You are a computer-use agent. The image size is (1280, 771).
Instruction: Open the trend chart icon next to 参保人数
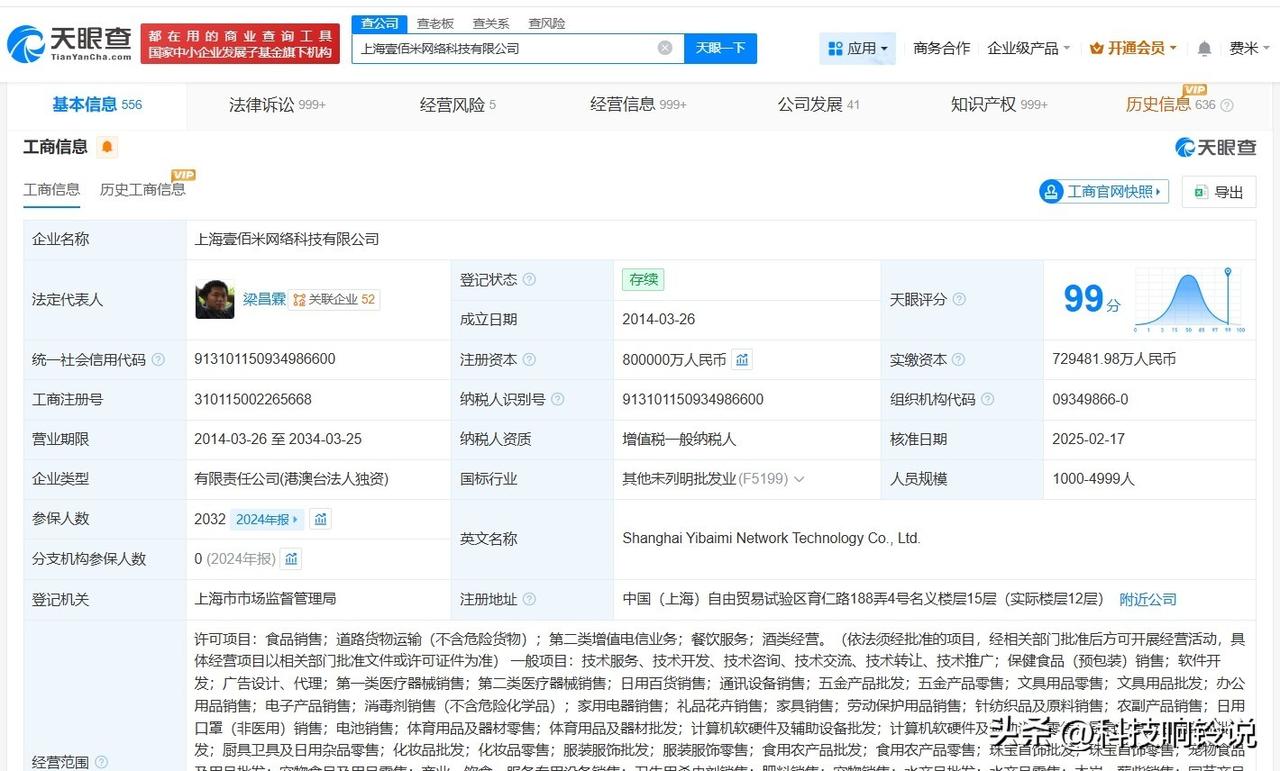coord(319,519)
